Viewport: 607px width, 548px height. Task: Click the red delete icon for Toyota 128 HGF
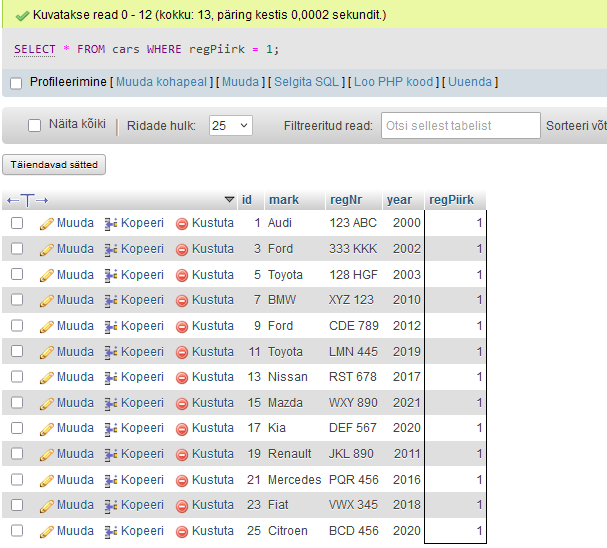point(182,275)
